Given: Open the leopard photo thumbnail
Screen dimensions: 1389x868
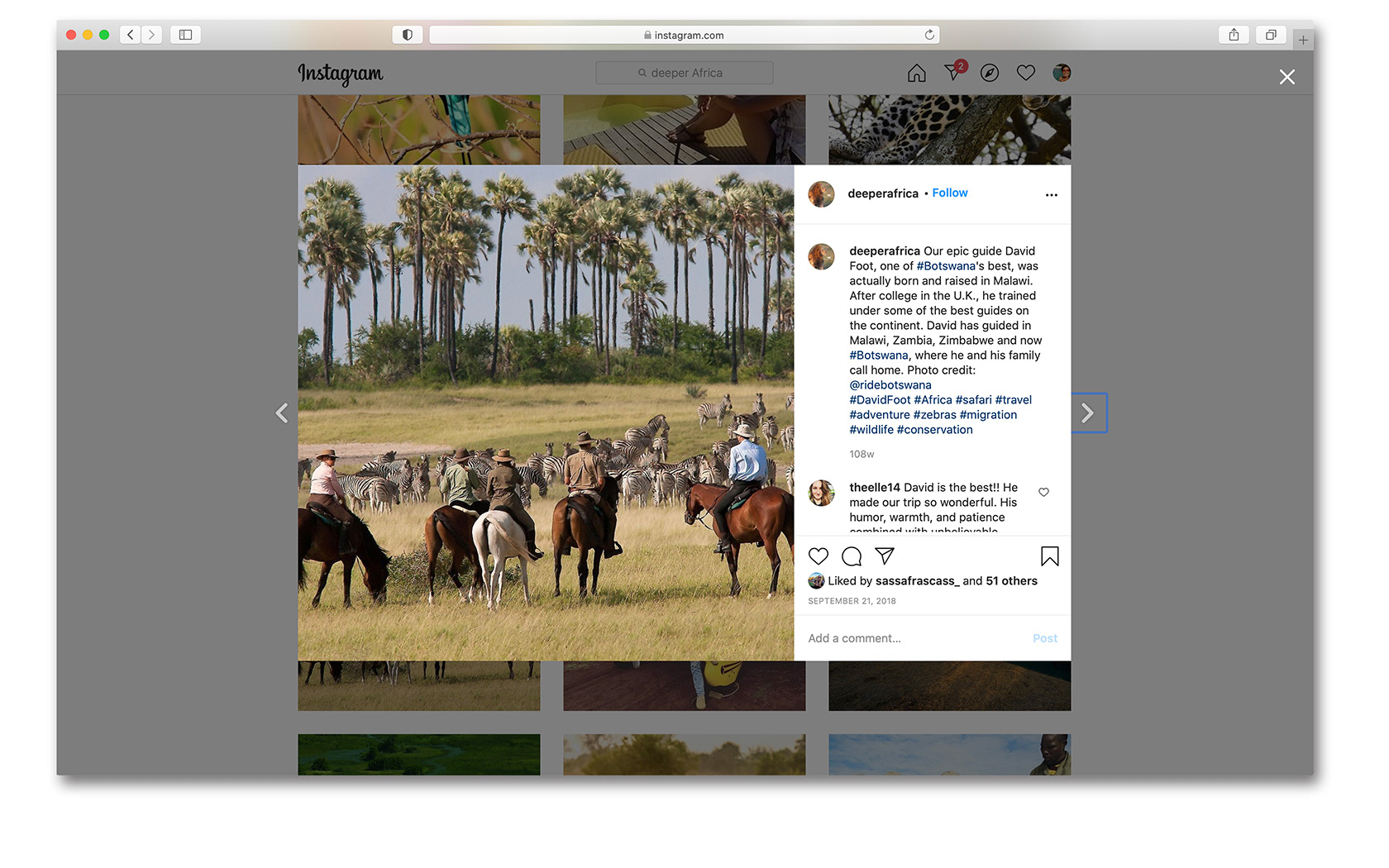Looking at the screenshot, I should [x=949, y=130].
